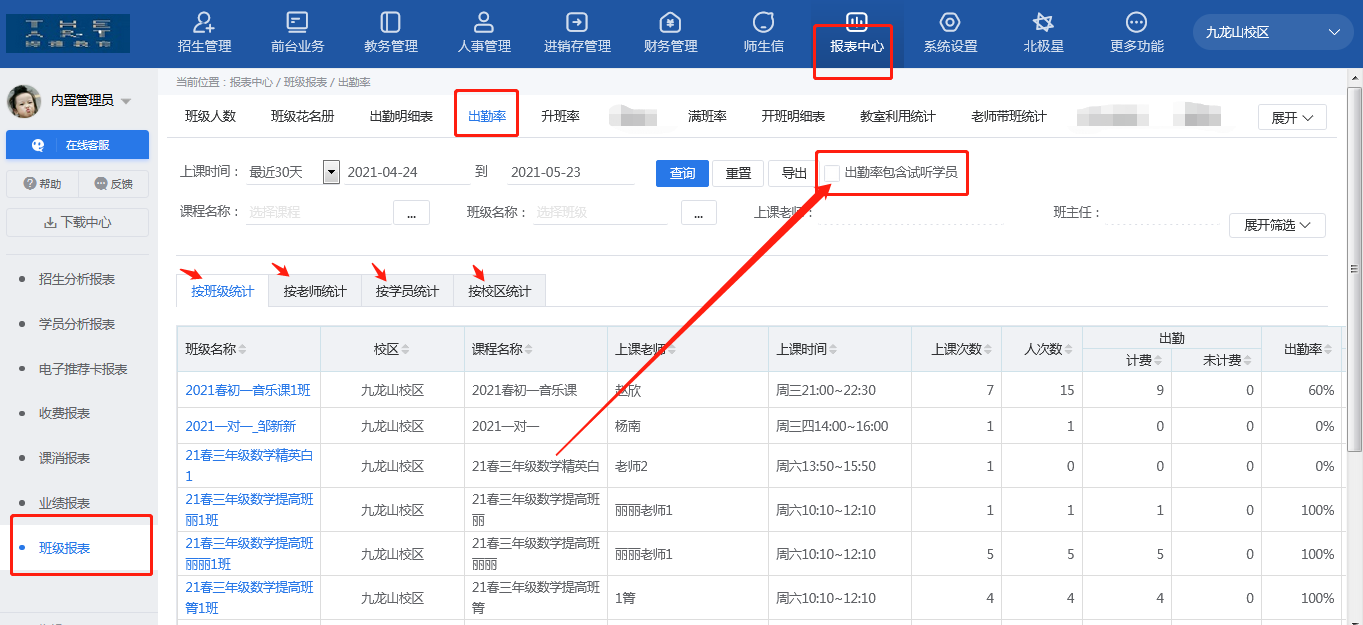Image resolution: width=1363 pixels, height=625 pixels.
Task: Open 在线客服 online support
Action: click(77, 145)
